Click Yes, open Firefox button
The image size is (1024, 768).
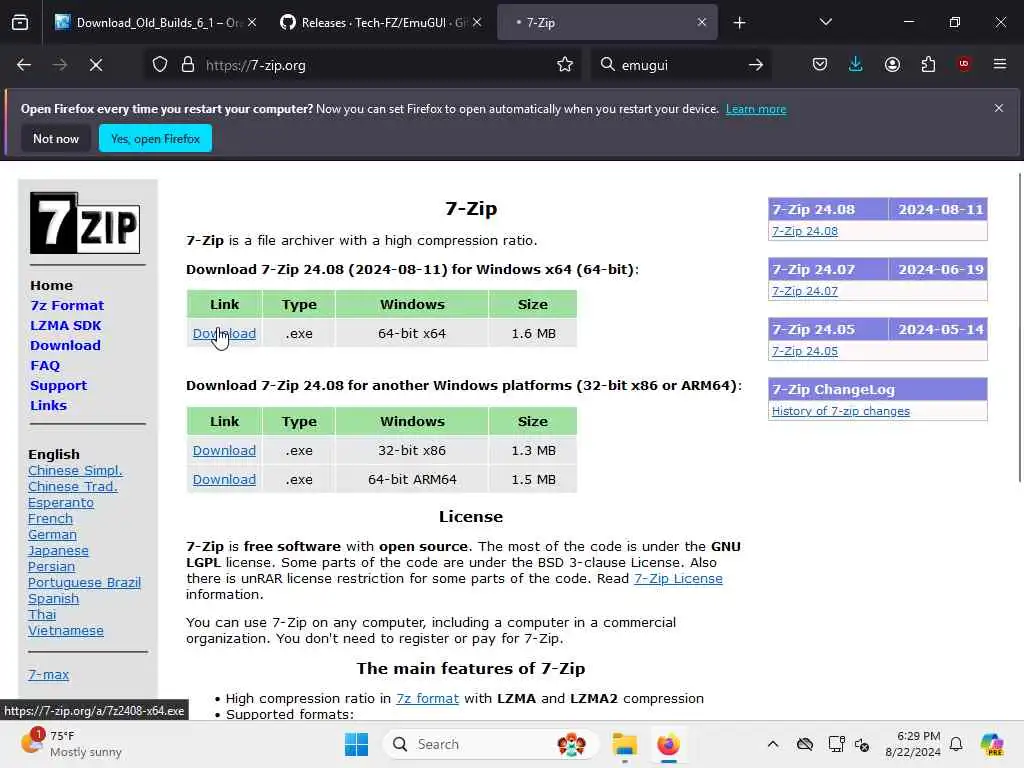click(x=155, y=138)
